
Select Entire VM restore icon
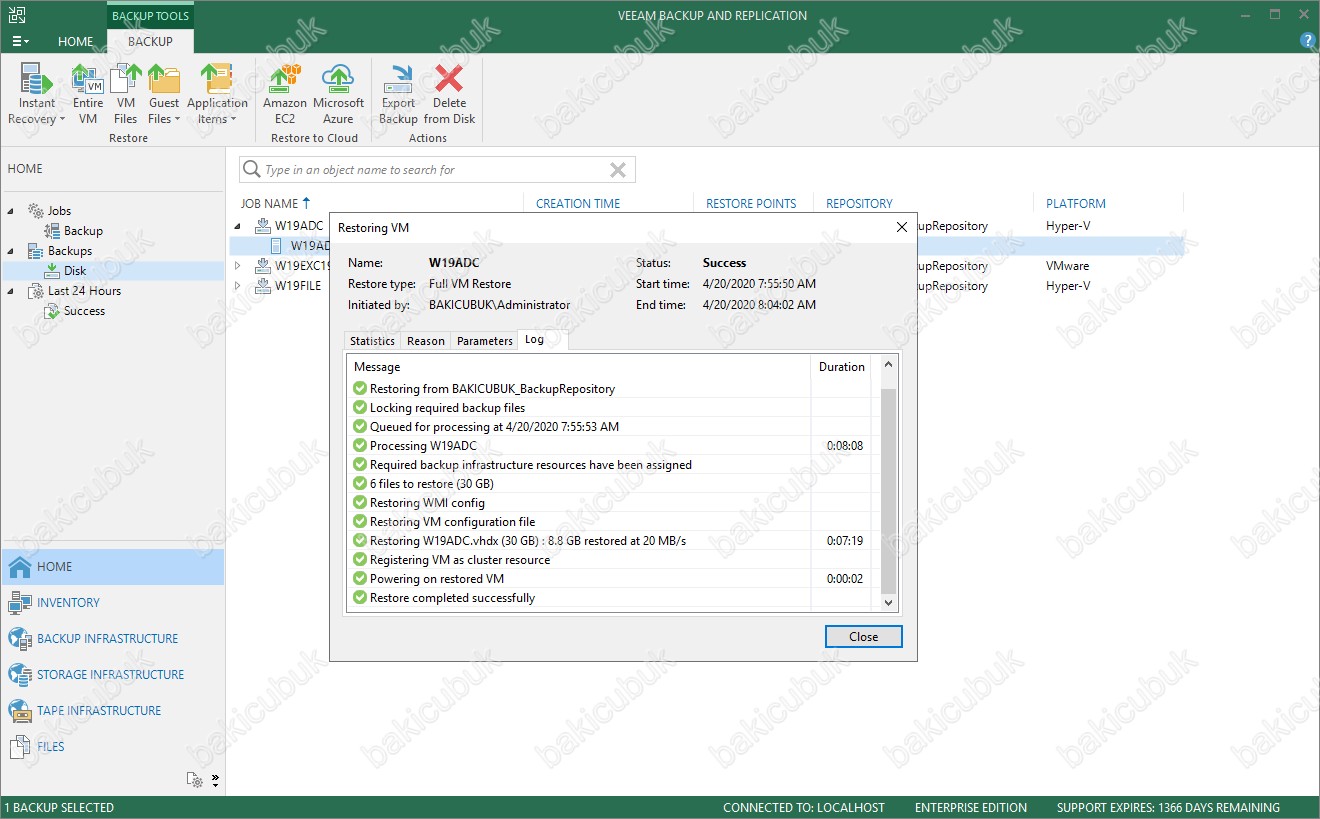point(88,94)
